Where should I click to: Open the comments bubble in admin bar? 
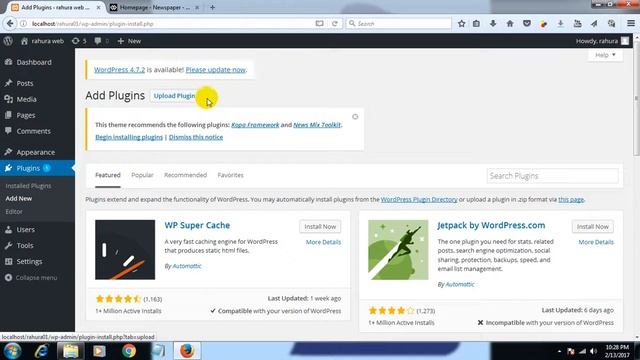click(x=101, y=41)
